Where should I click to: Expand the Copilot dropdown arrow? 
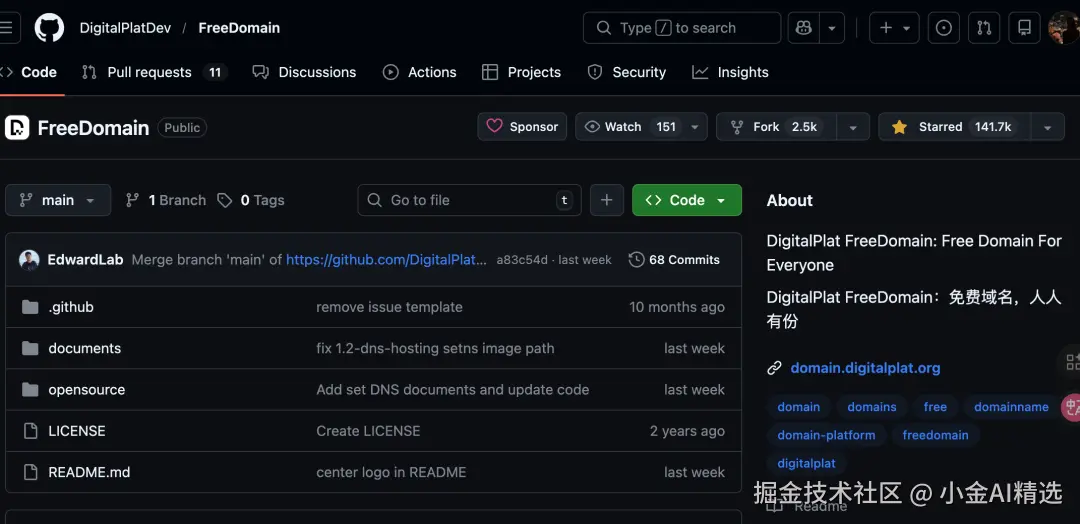tap(831, 28)
